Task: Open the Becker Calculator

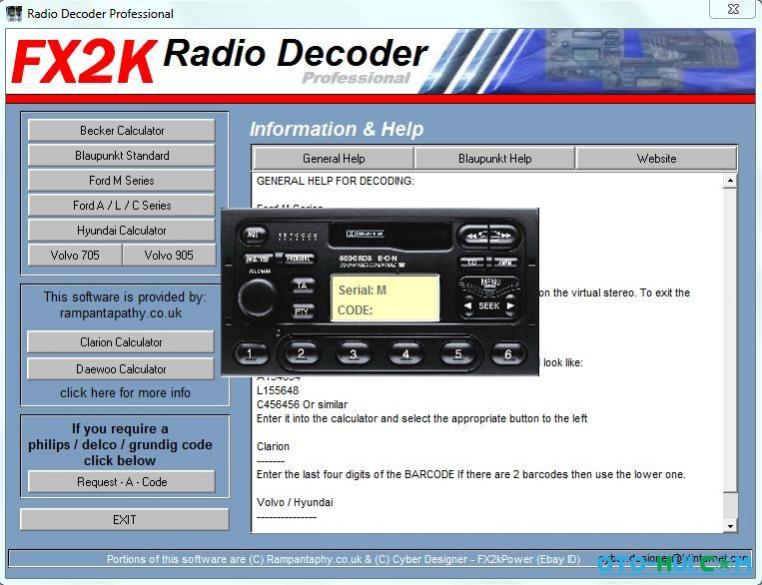Action: 121,131
